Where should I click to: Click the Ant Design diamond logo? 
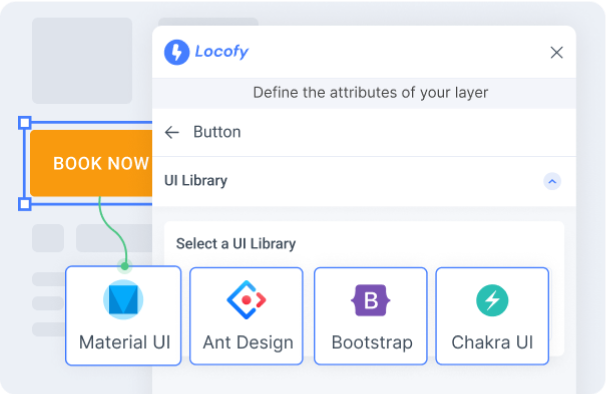click(x=246, y=300)
